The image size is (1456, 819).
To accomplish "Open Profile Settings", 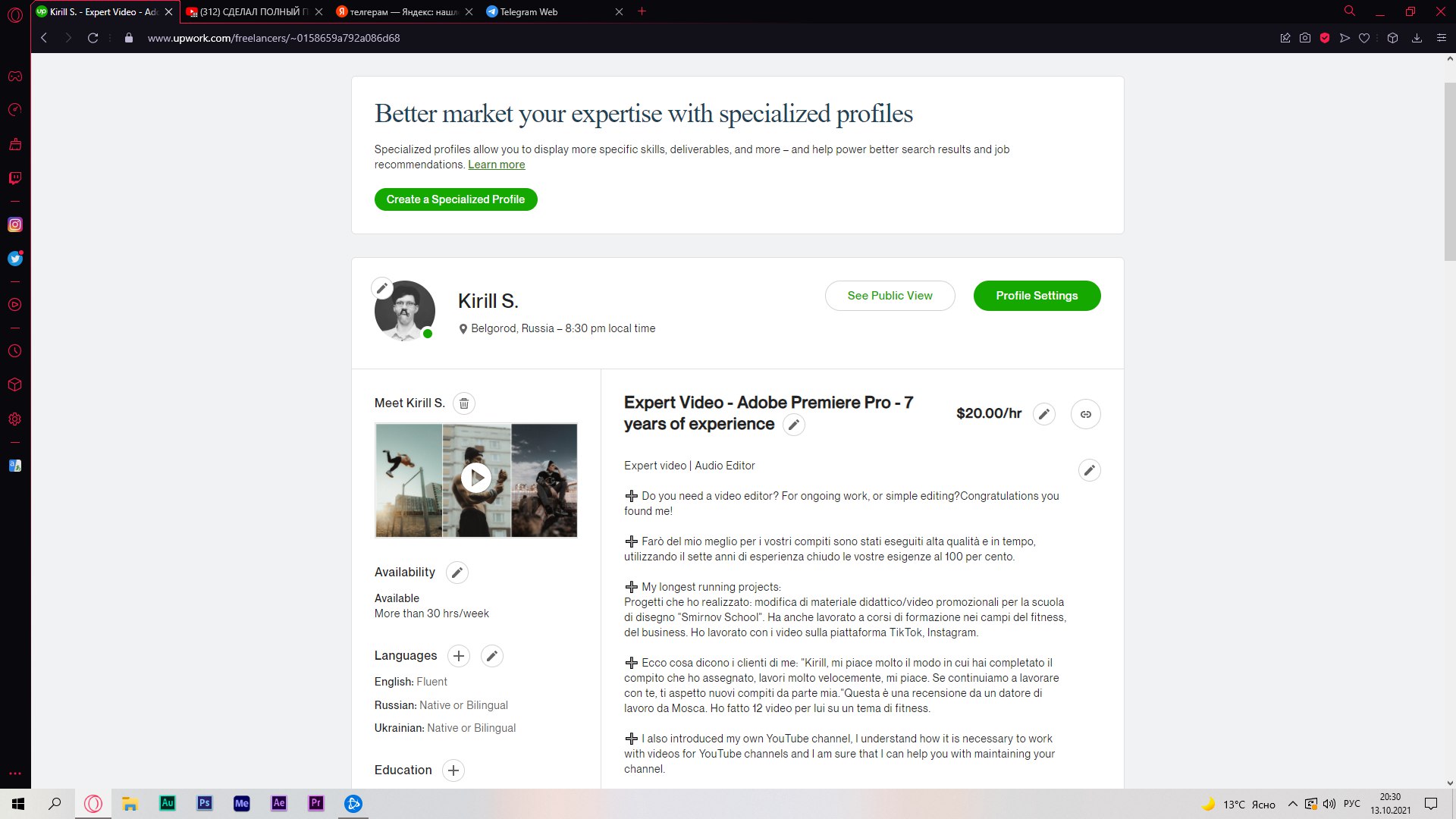I will pos(1037,296).
